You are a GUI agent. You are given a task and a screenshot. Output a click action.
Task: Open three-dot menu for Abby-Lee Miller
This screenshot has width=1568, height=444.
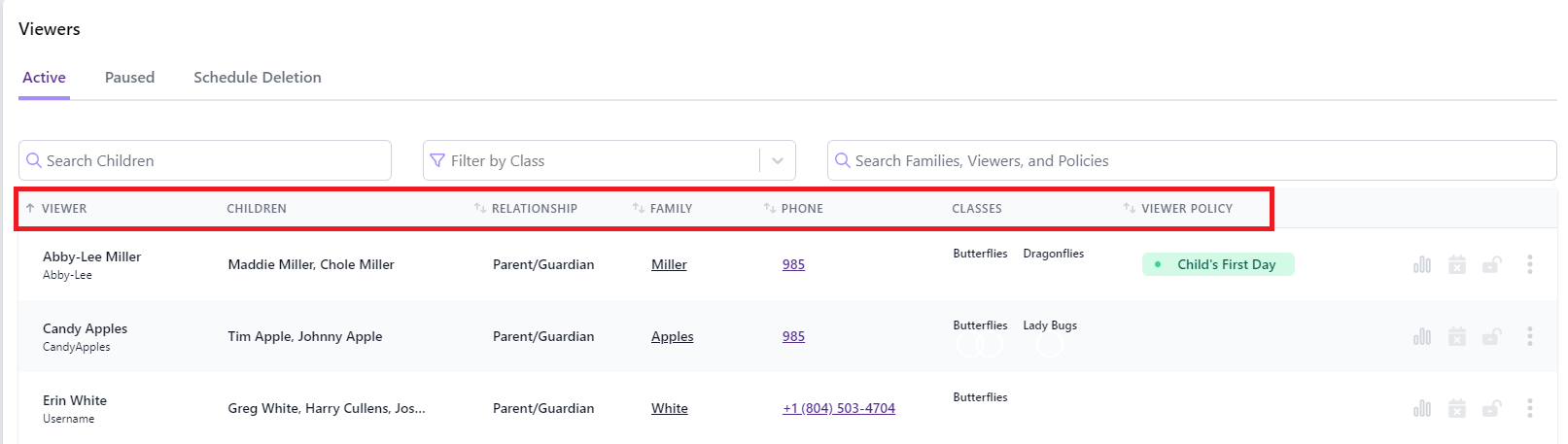(1530, 264)
